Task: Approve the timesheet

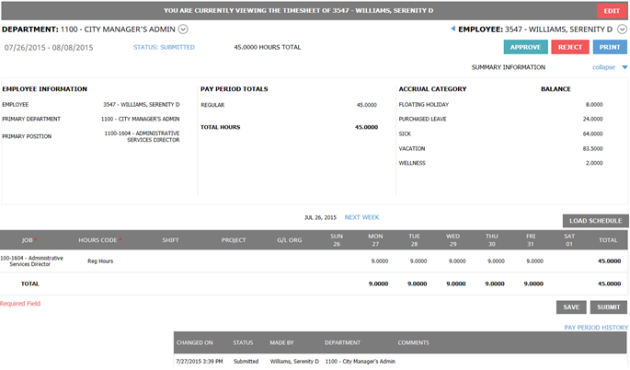Action: point(526,47)
